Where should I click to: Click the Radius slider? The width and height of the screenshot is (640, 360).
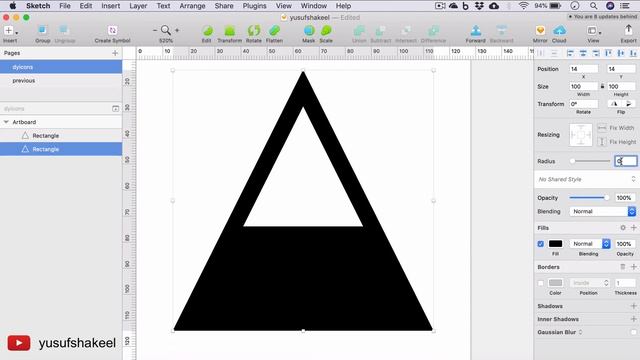pos(590,161)
